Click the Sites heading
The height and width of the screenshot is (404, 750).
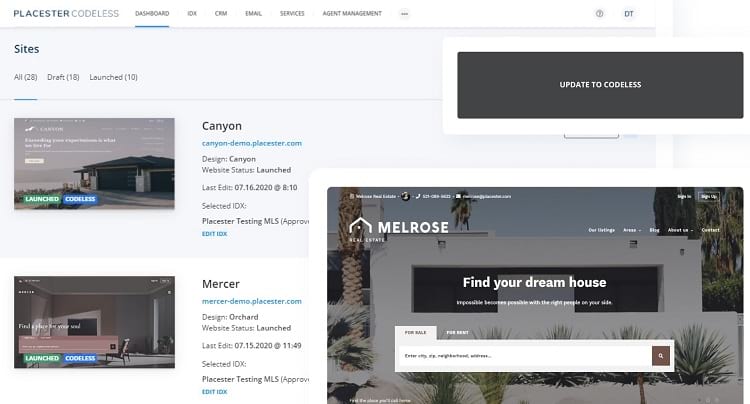[x=26, y=49]
